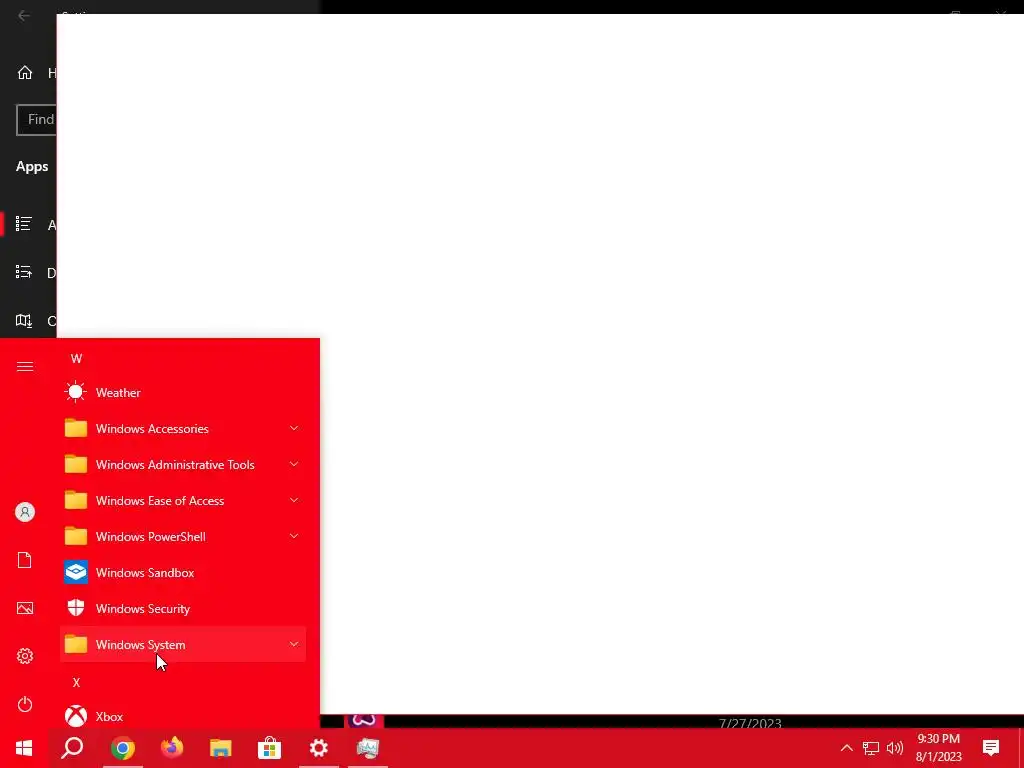Launch Windows Sandbox
Image resolution: width=1024 pixels, height=768 pixels.
(183, 572)
